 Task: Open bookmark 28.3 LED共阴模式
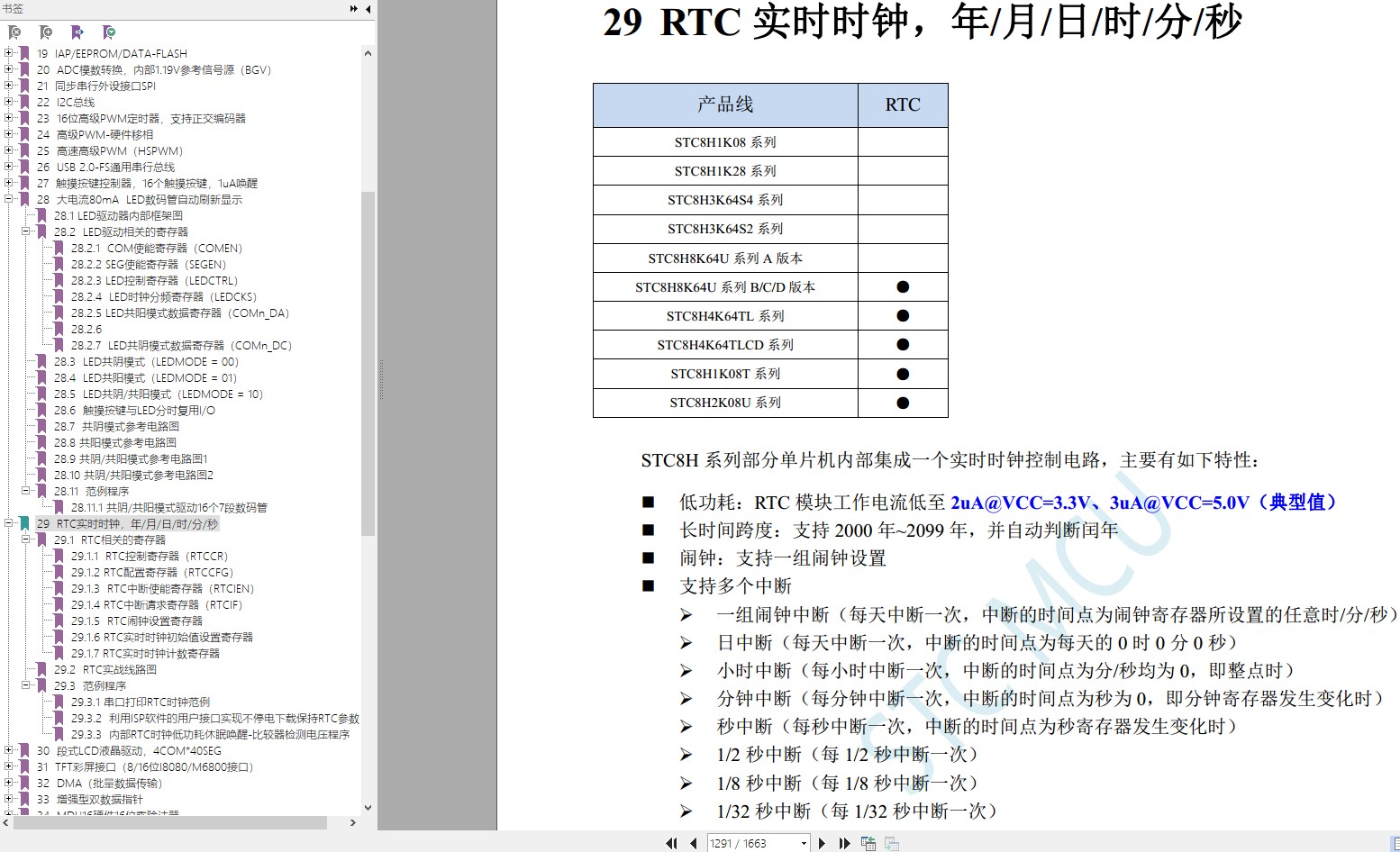point(146,361)
